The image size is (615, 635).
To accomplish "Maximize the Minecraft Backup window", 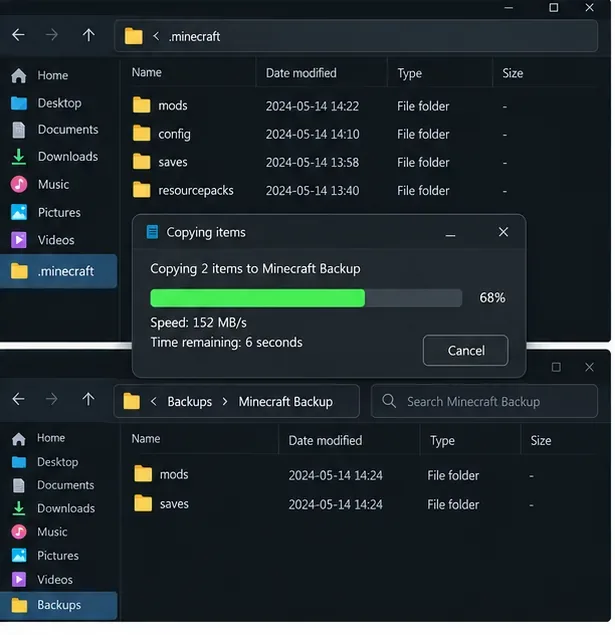I will coord(556,367).
